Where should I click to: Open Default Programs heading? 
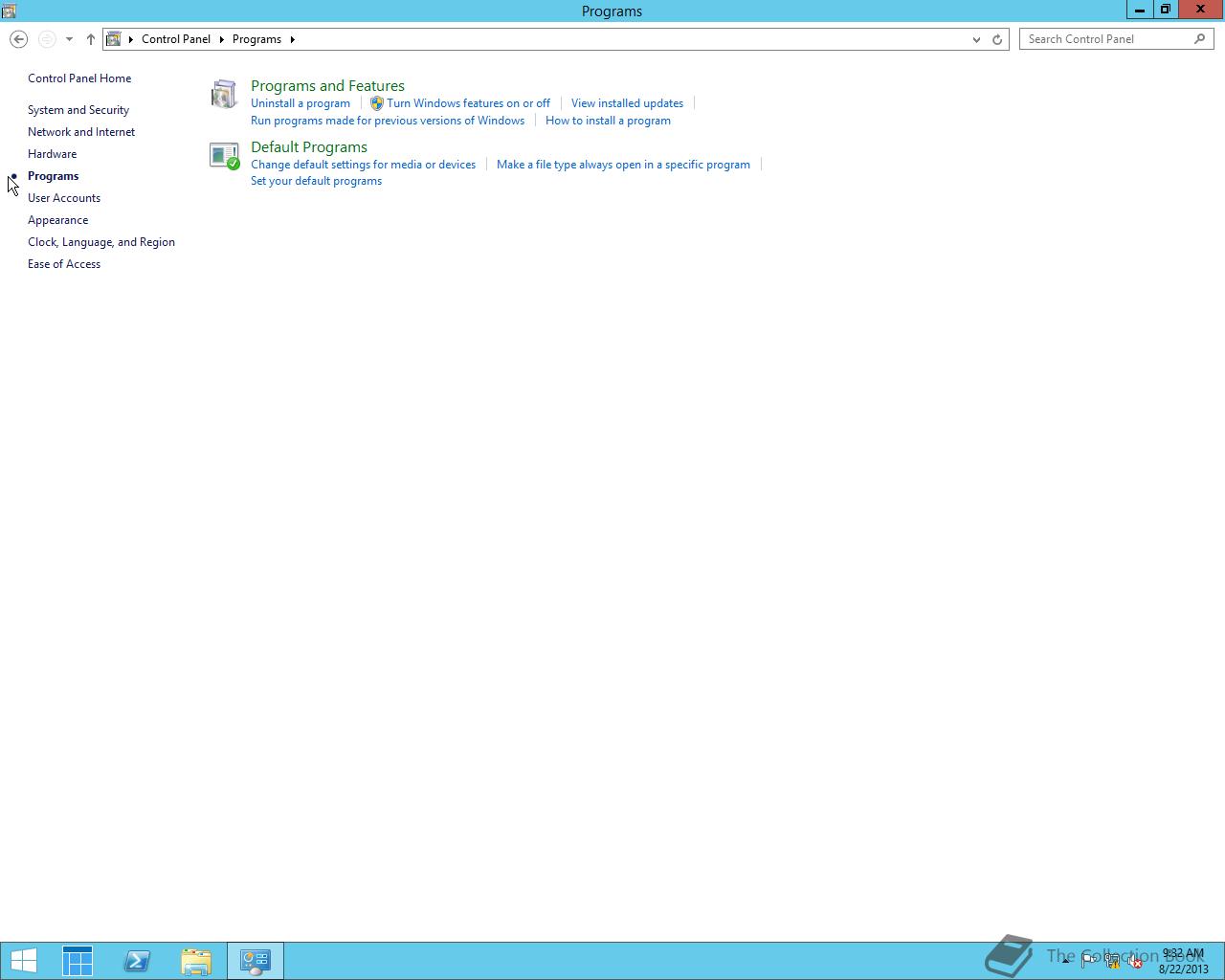click(x=309, y=147)
